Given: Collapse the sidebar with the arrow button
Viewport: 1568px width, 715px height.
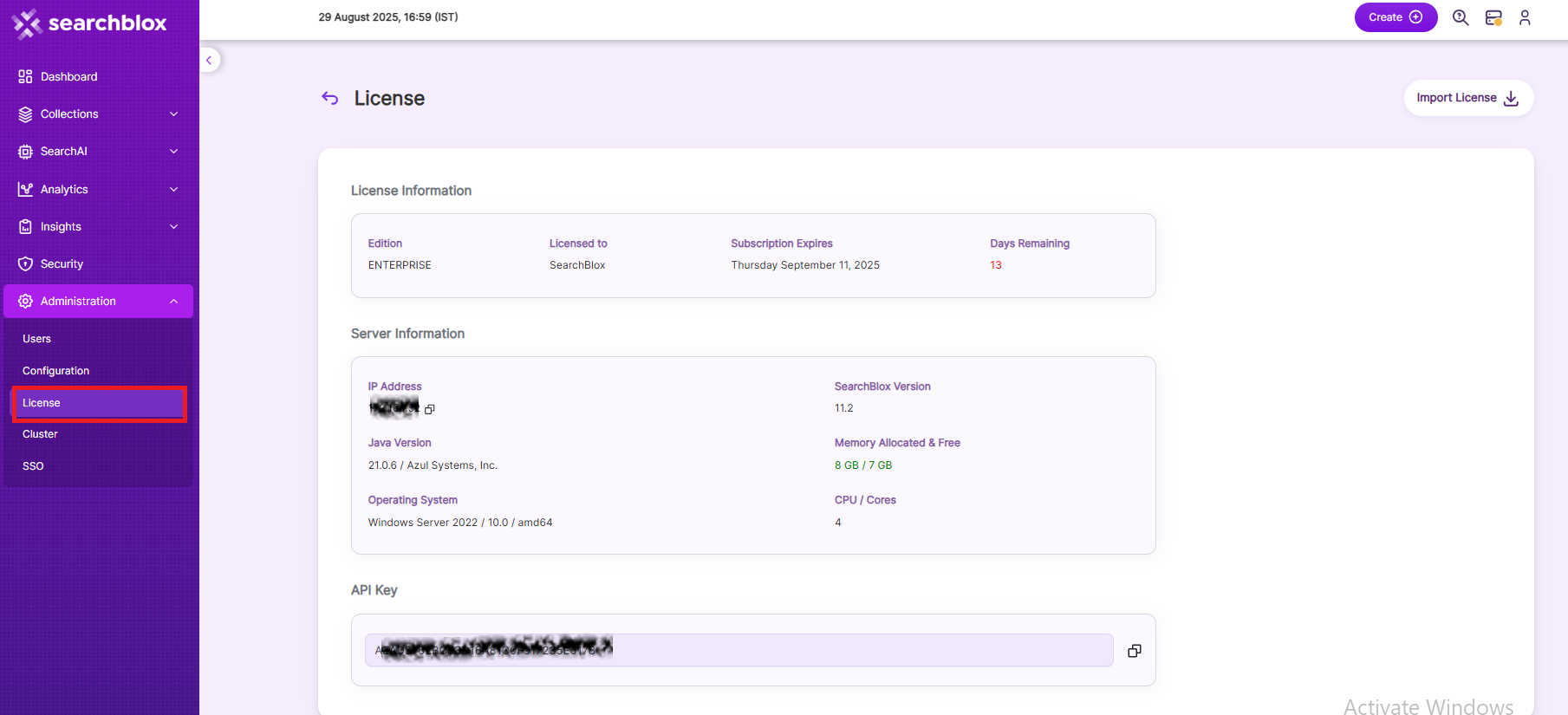Looking at the screenshot, I should click(209, 60).
